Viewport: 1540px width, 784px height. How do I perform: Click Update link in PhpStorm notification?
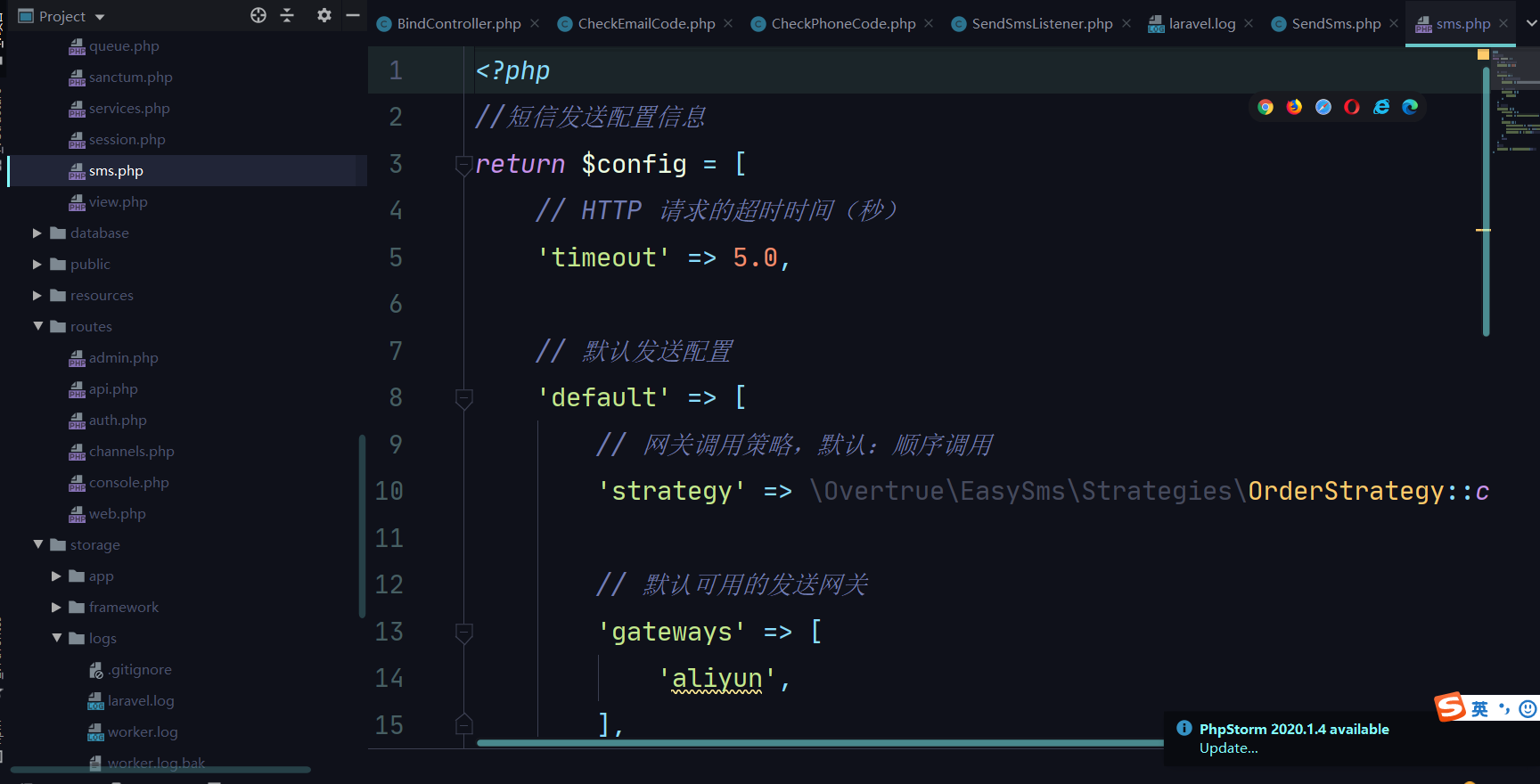[1228, 748]
